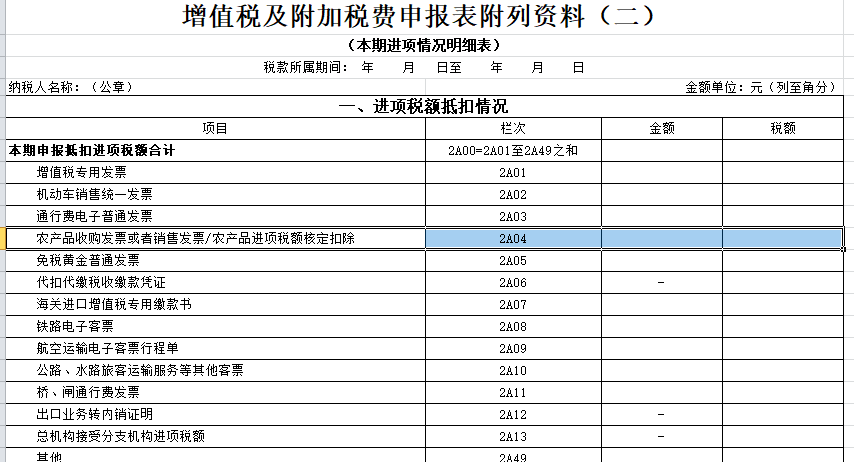The width and height of the screenshot is (854, 462).
Task: Select the 通行费电子普通发票 cell
Action: (x=215, y=216)
